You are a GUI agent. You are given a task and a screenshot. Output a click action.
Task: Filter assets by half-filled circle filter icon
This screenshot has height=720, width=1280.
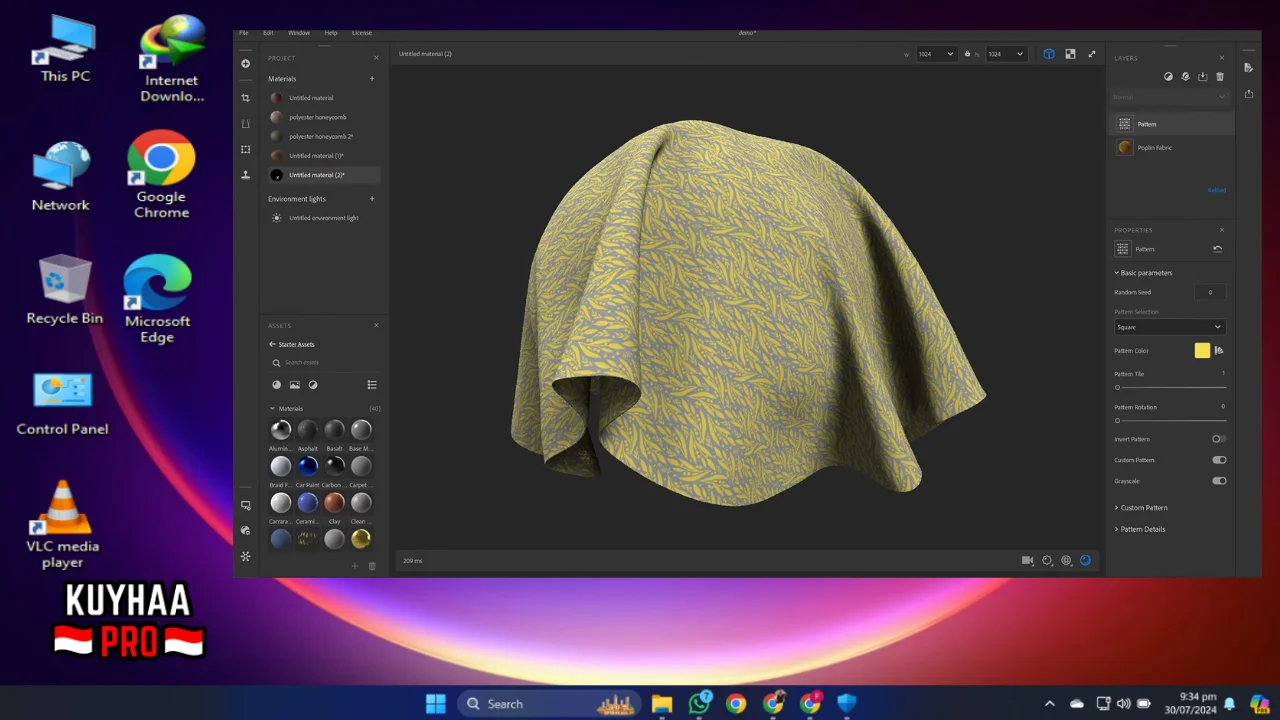[x=313, y=385]
